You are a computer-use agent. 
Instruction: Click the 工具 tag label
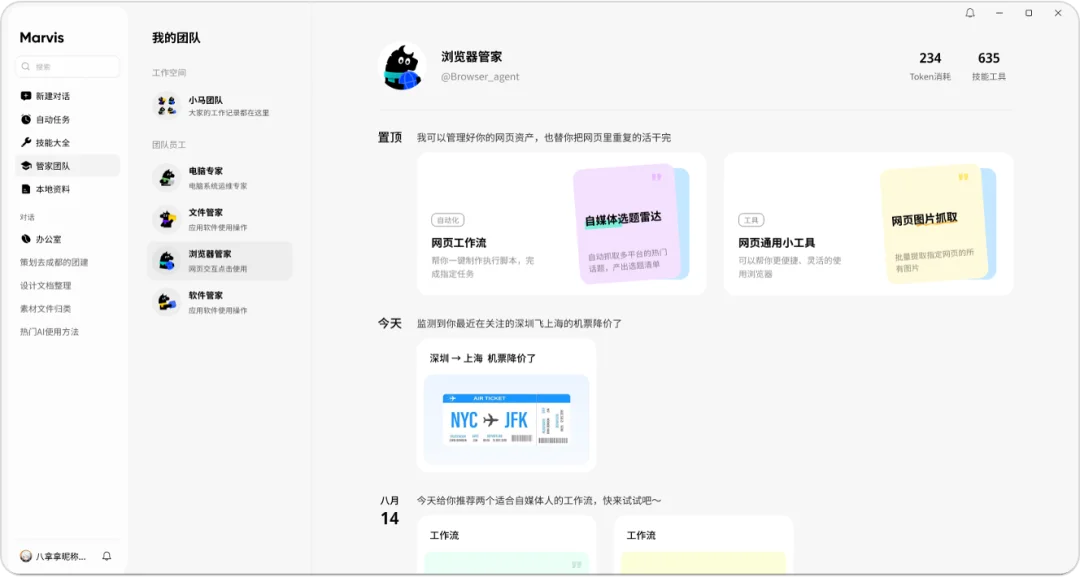point(751,220)
